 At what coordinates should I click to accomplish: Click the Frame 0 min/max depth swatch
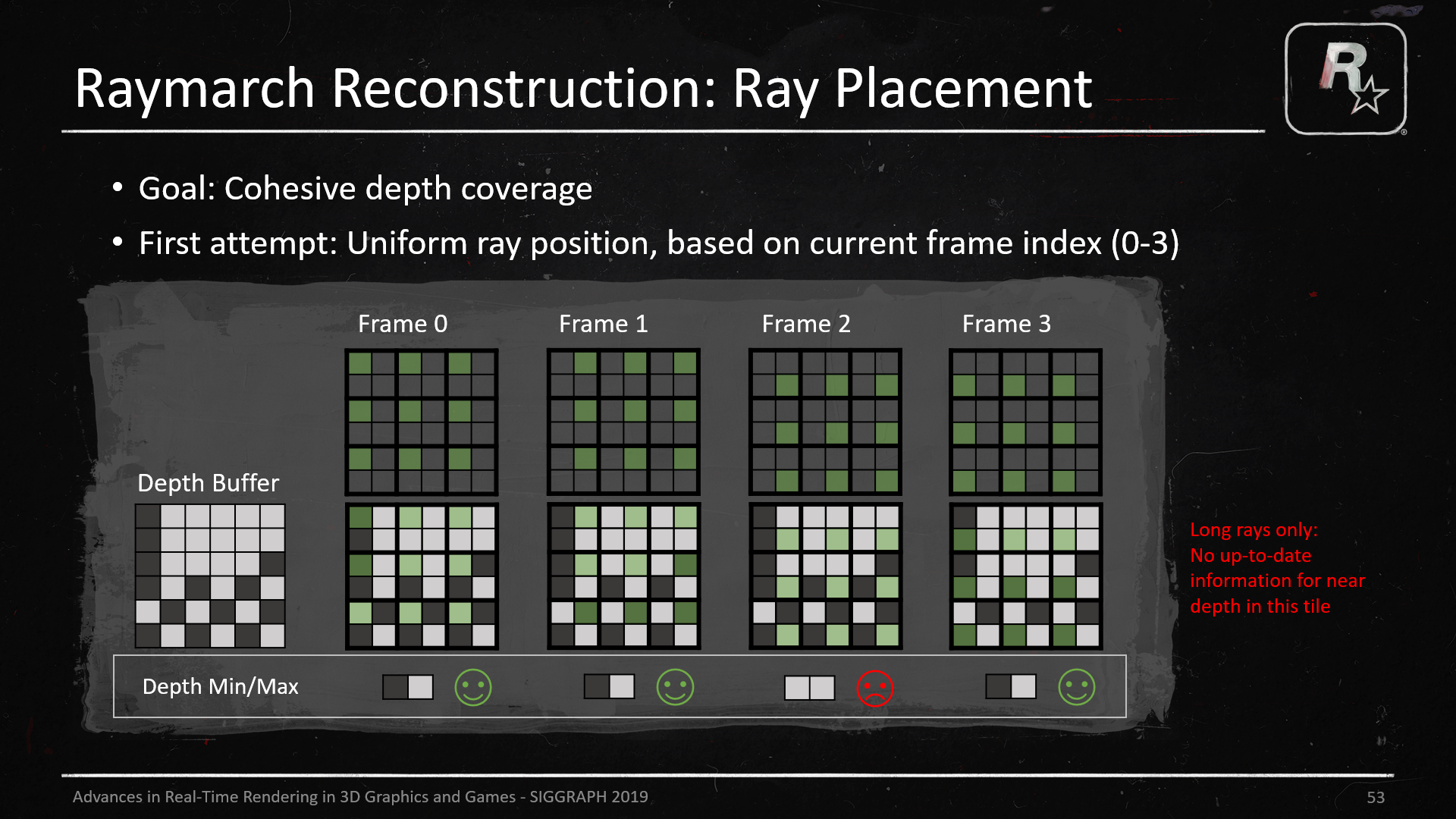(x=408, y=687)
